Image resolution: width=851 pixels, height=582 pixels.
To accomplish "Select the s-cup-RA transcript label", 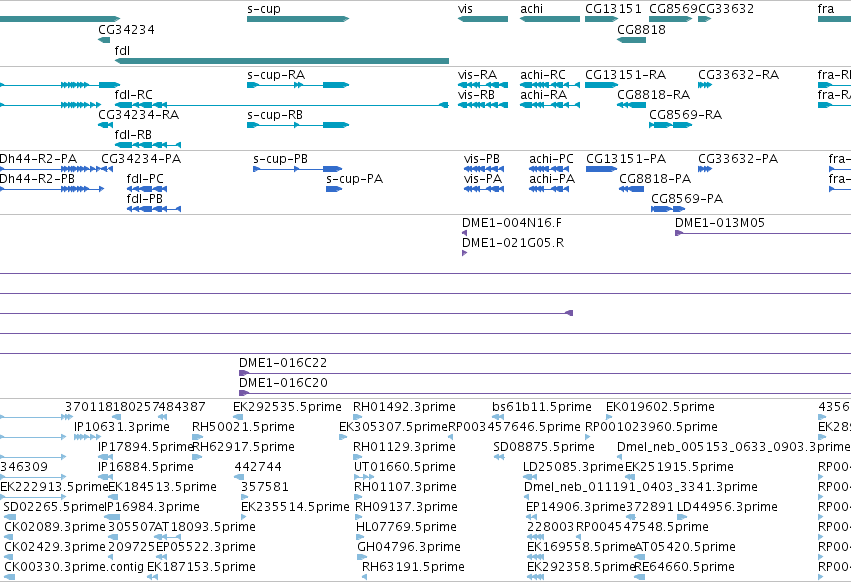I will (276, 74).
